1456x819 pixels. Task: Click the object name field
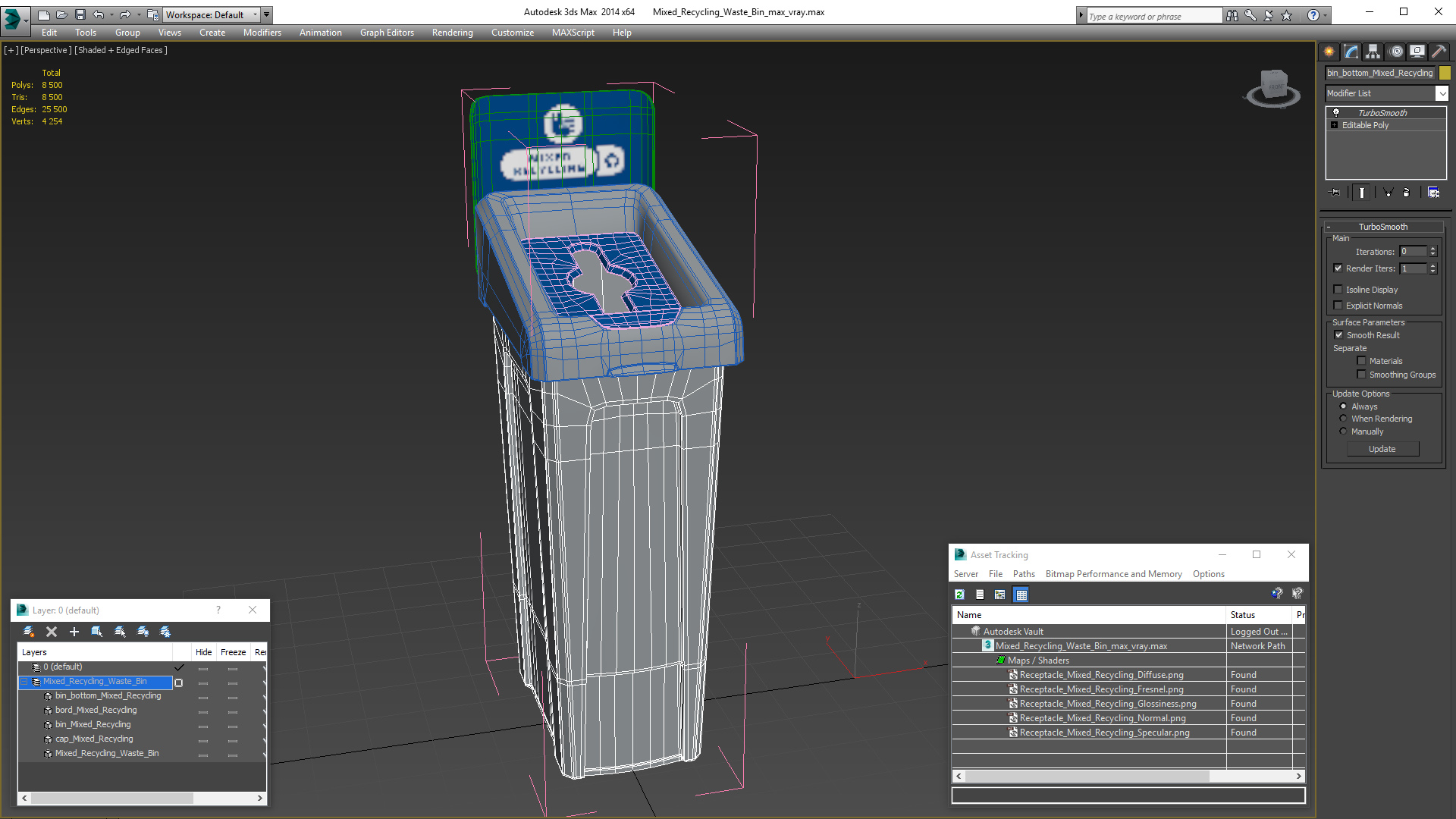pos(1380,73)
